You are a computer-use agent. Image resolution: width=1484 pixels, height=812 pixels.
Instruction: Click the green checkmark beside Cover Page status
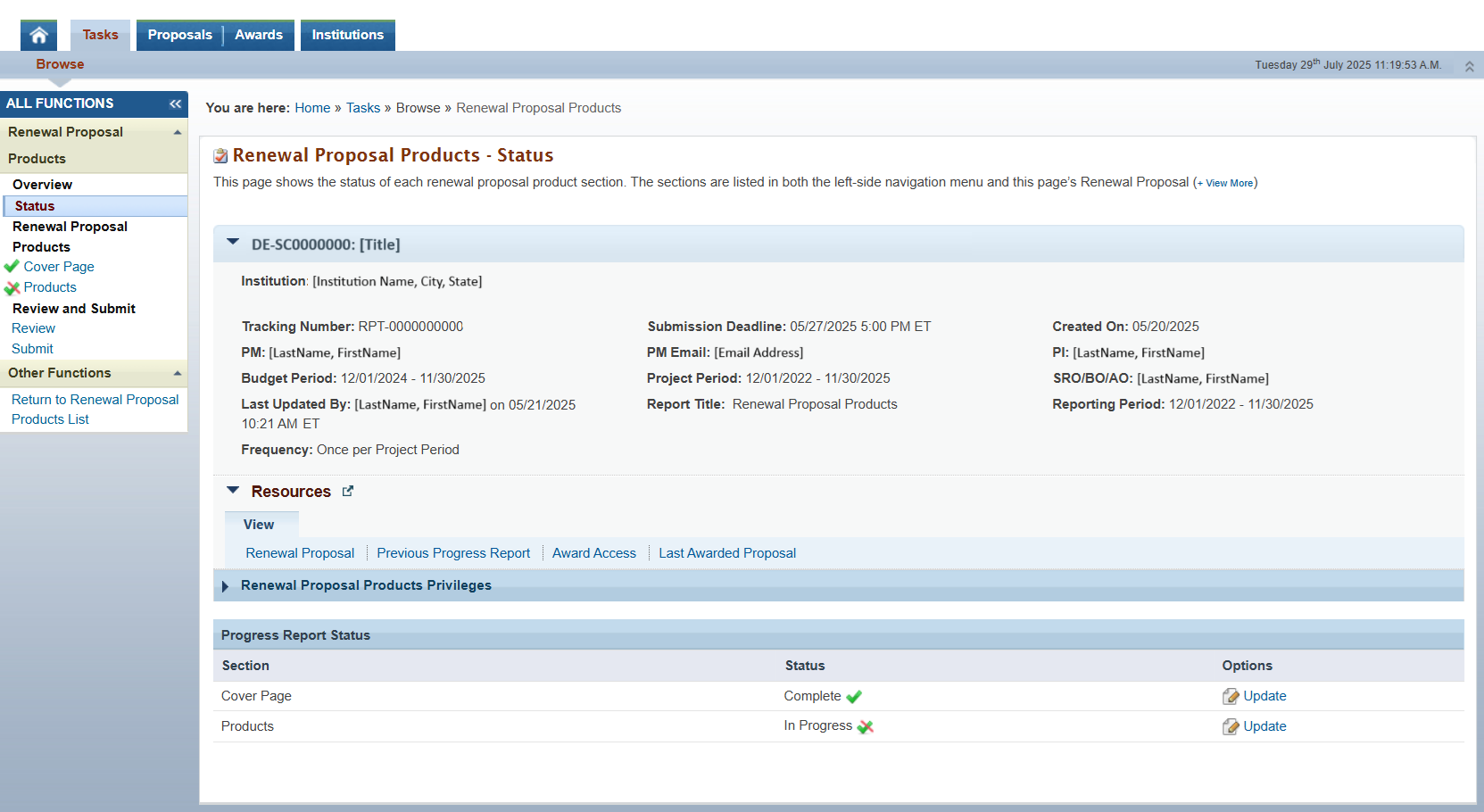(854, 697)
